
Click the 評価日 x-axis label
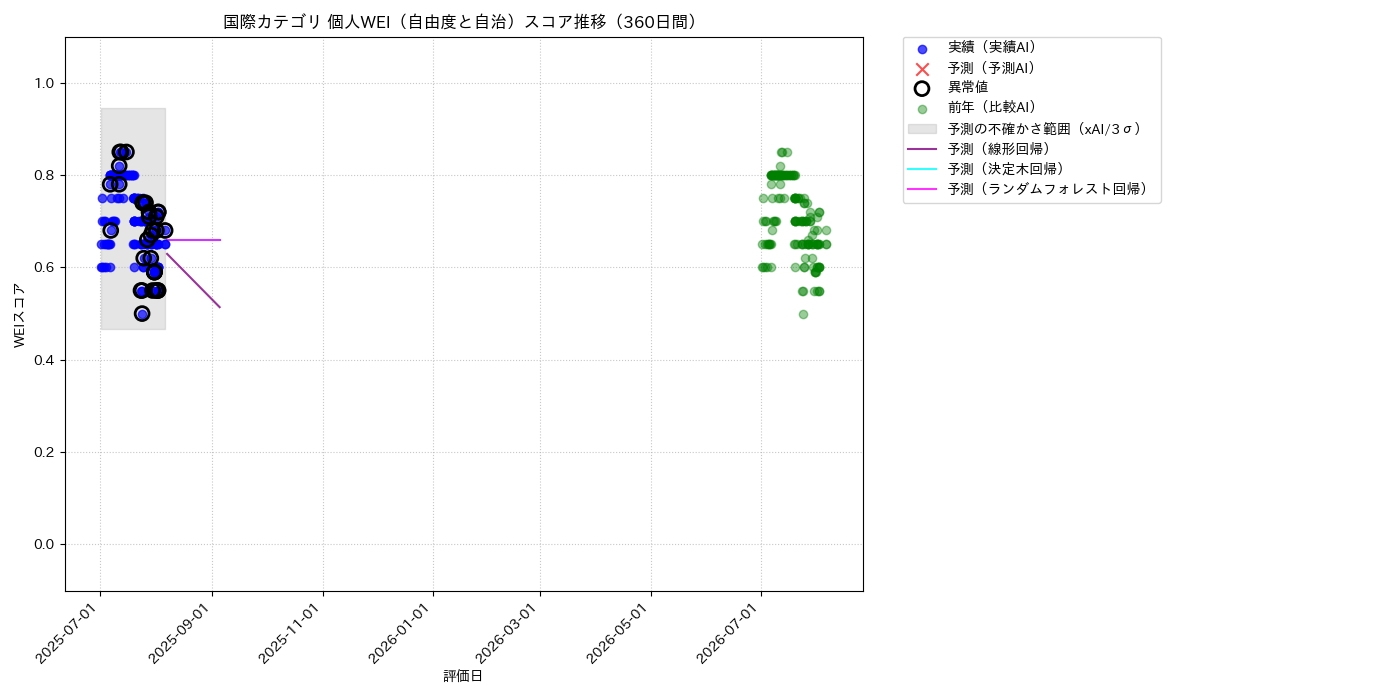pyautogui.click(x=463, y=676)
